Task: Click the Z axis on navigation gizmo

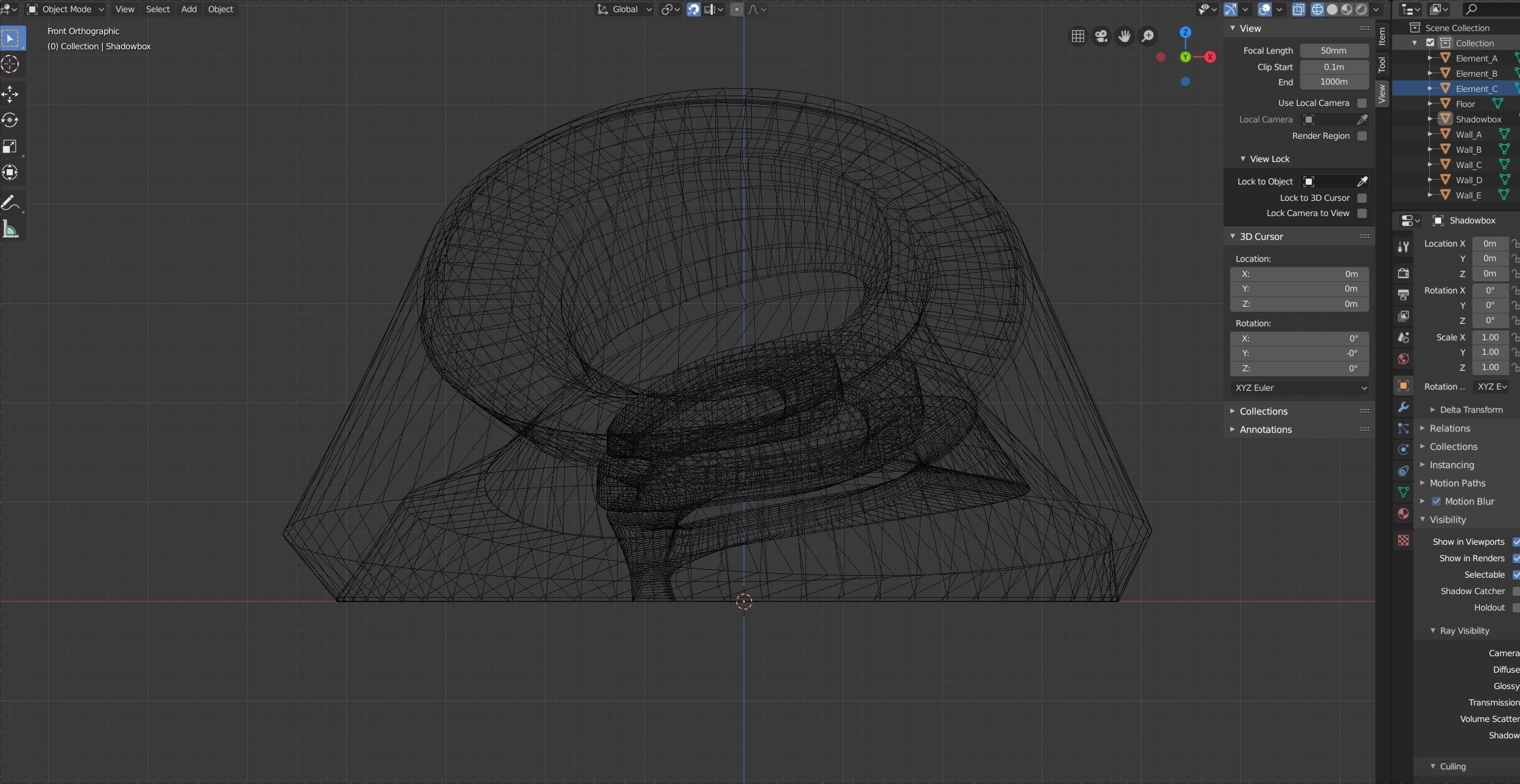Action: click(x=1185, y=32)
